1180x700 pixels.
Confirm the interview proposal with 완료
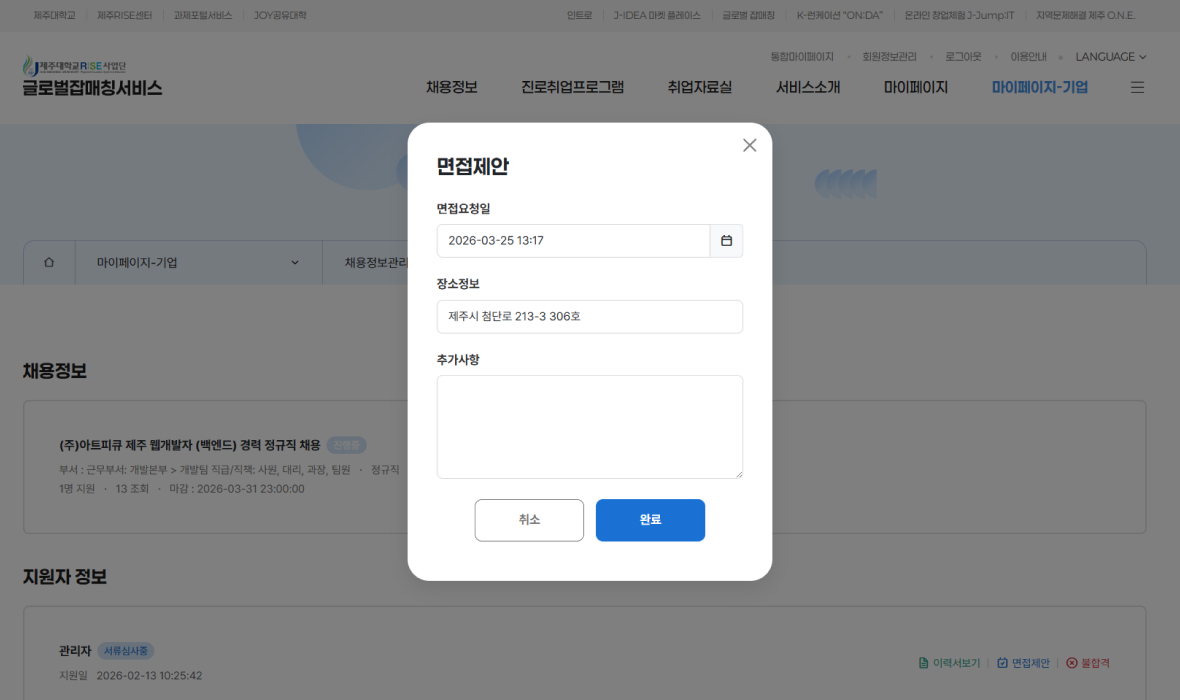[650, 520]
